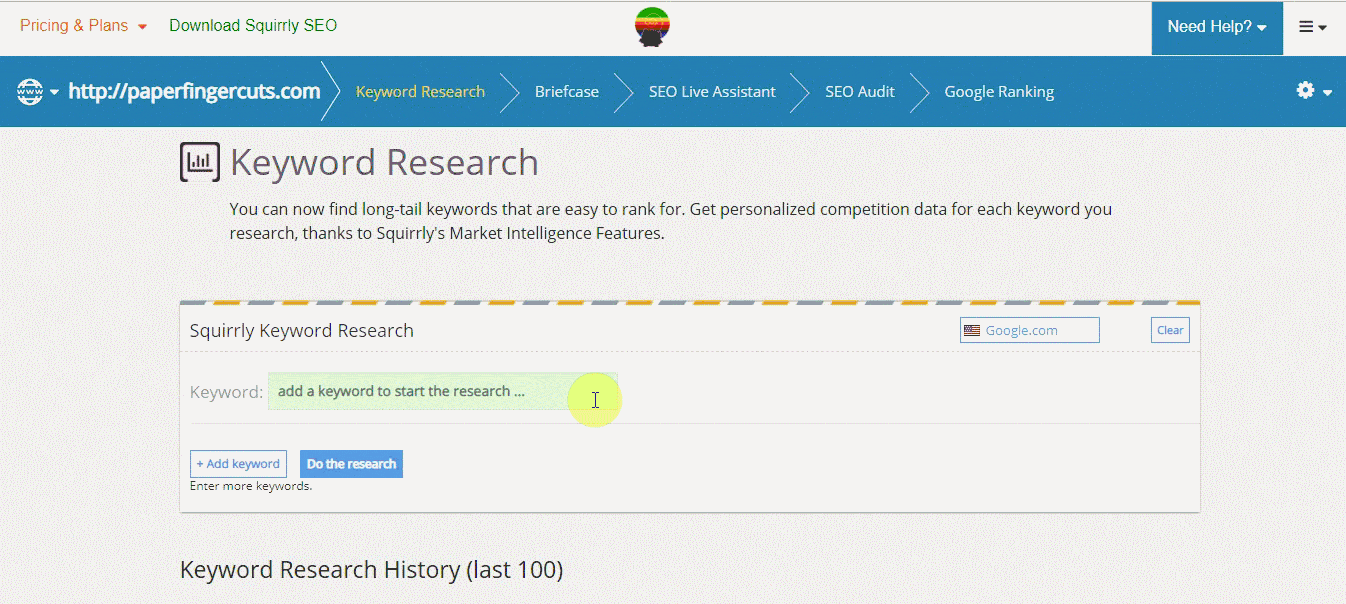Click the Clear button
This screenshot has width=1346, height=604.
pyautogui.click(x=1170, y=330)
